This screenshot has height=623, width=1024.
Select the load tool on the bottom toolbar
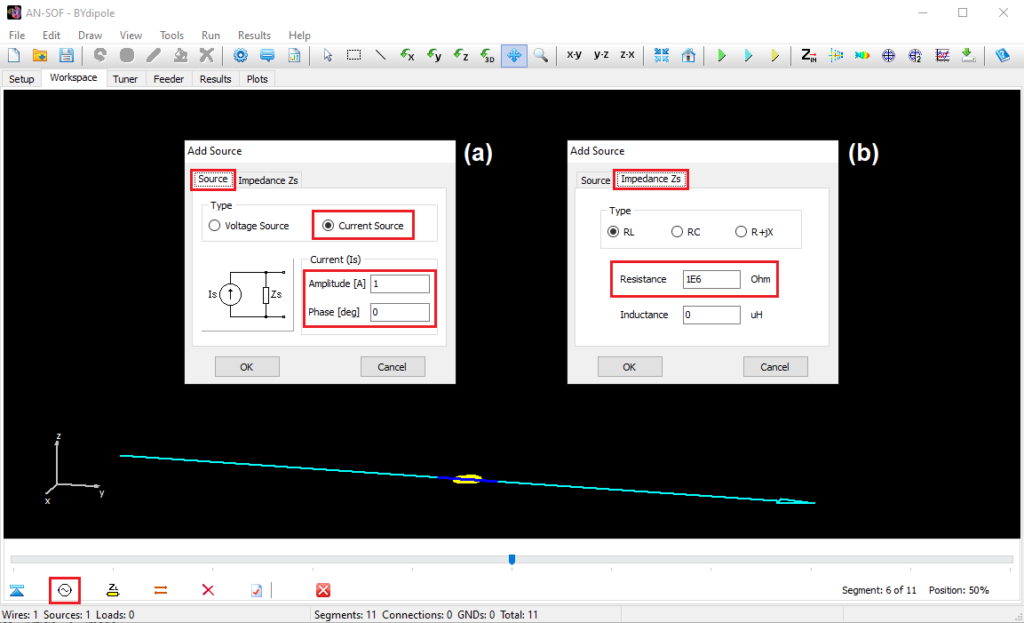112,590
